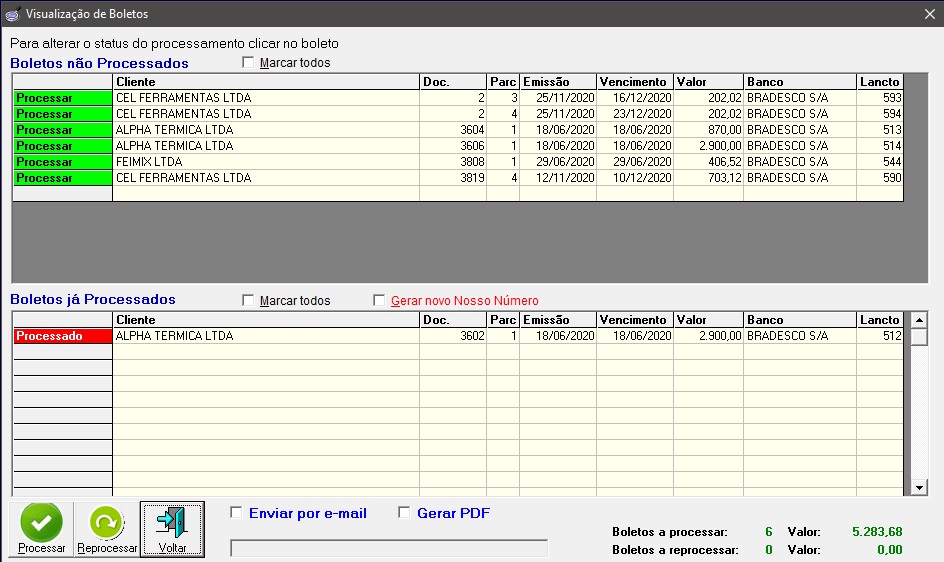
Task: Click Cliente column header in unprocessed table
Action: 265,82
